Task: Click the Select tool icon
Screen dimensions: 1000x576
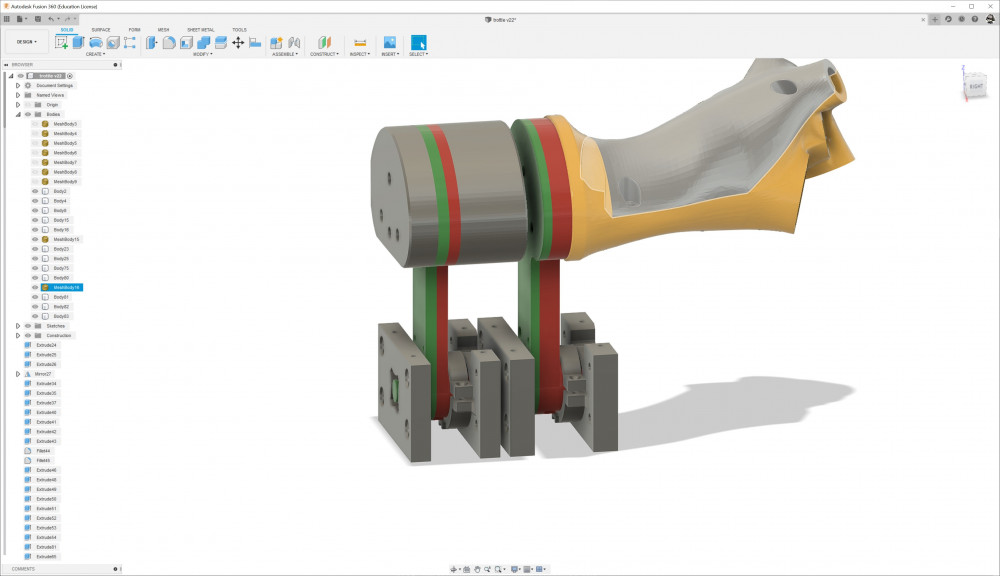Action: (418, 42)
